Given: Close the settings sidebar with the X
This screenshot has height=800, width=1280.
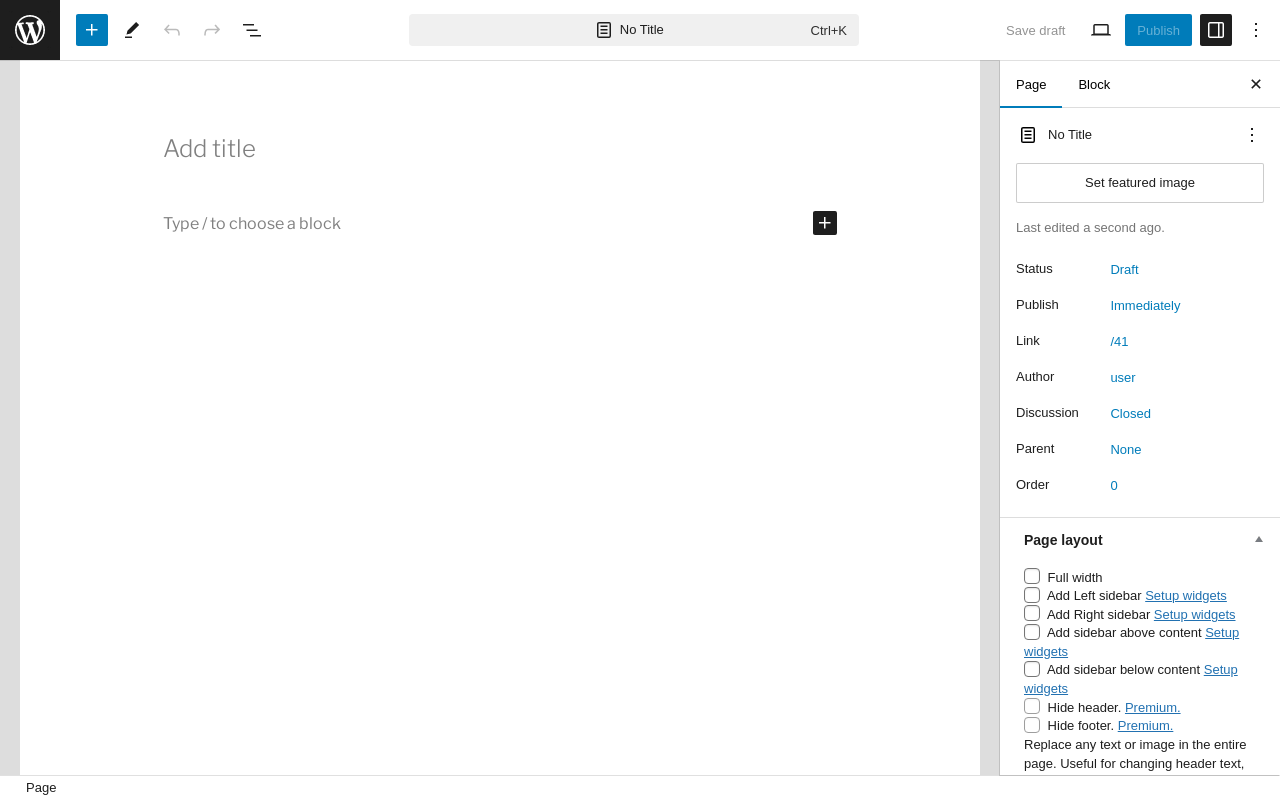Looking at the screenshot, I should tap(1256, 84).
